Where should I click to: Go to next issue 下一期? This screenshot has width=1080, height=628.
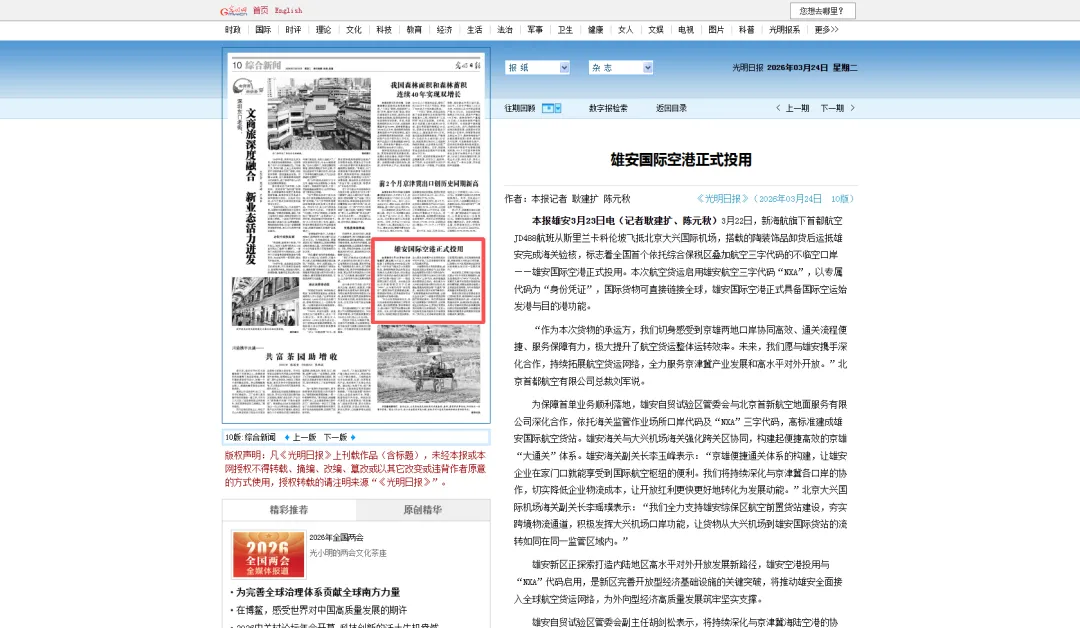[832, 108]
